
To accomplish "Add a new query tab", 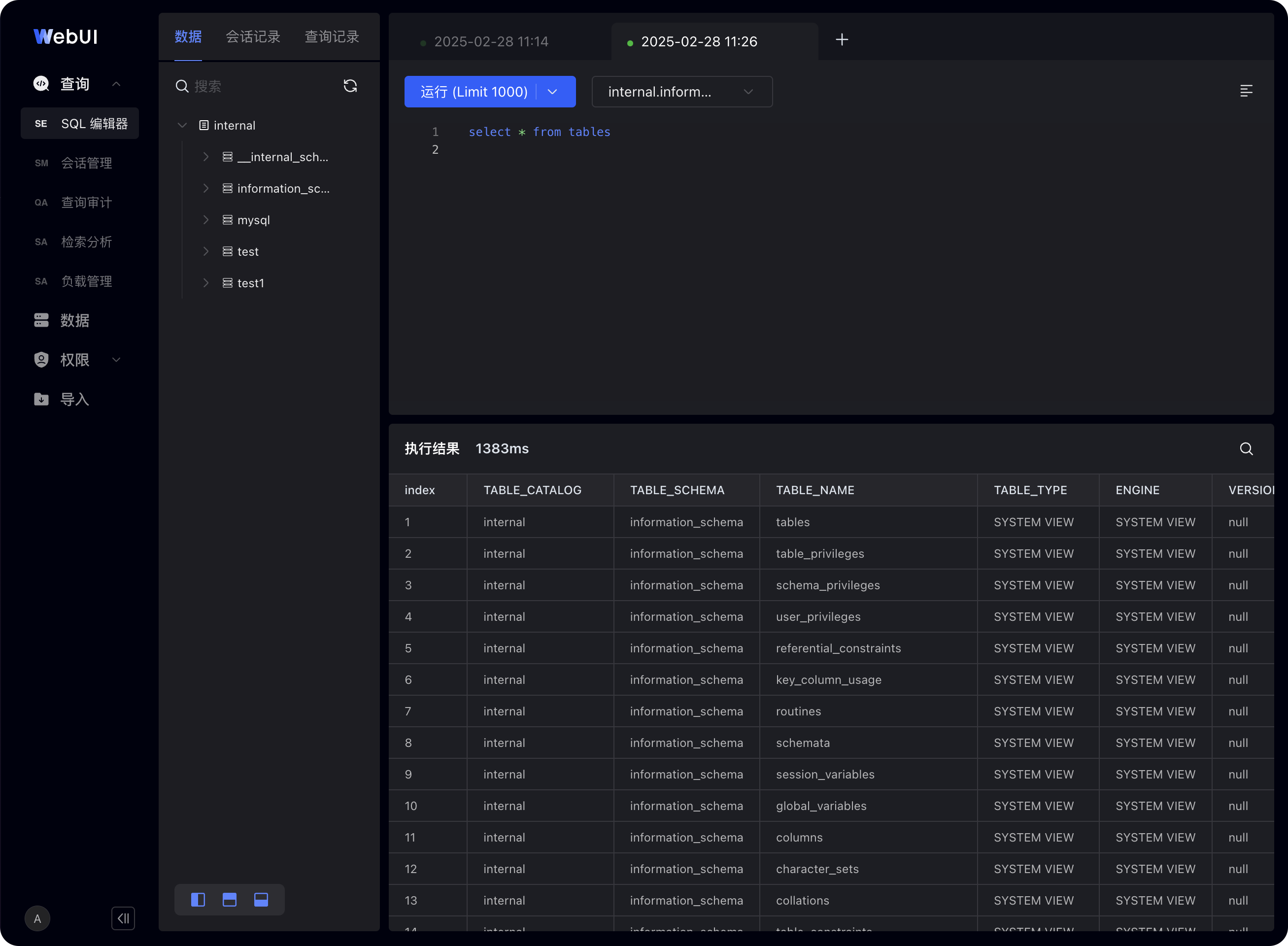I will (x=842, y=39).
